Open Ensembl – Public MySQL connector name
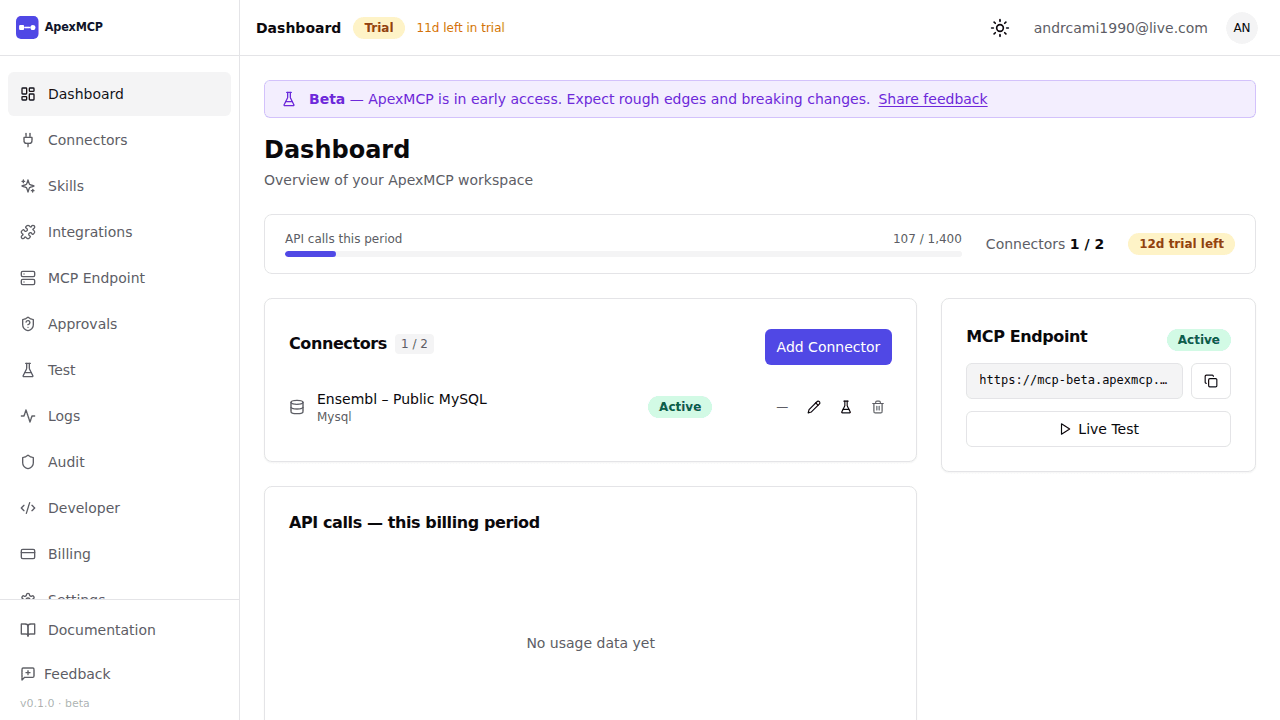This screenshot has height=720, width=1280. [402, 399]
